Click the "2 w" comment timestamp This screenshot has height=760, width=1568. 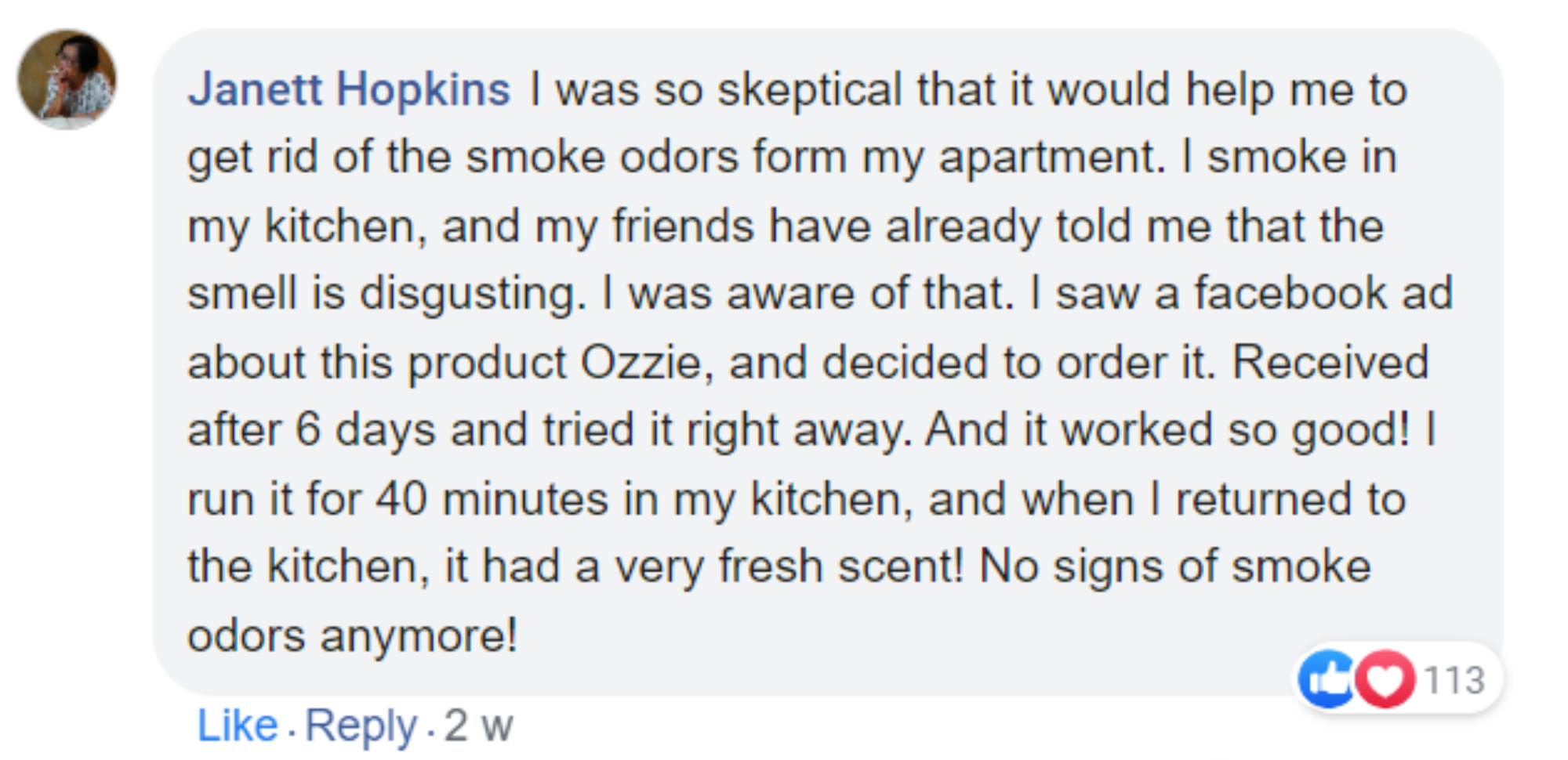(x=478, y=726)
